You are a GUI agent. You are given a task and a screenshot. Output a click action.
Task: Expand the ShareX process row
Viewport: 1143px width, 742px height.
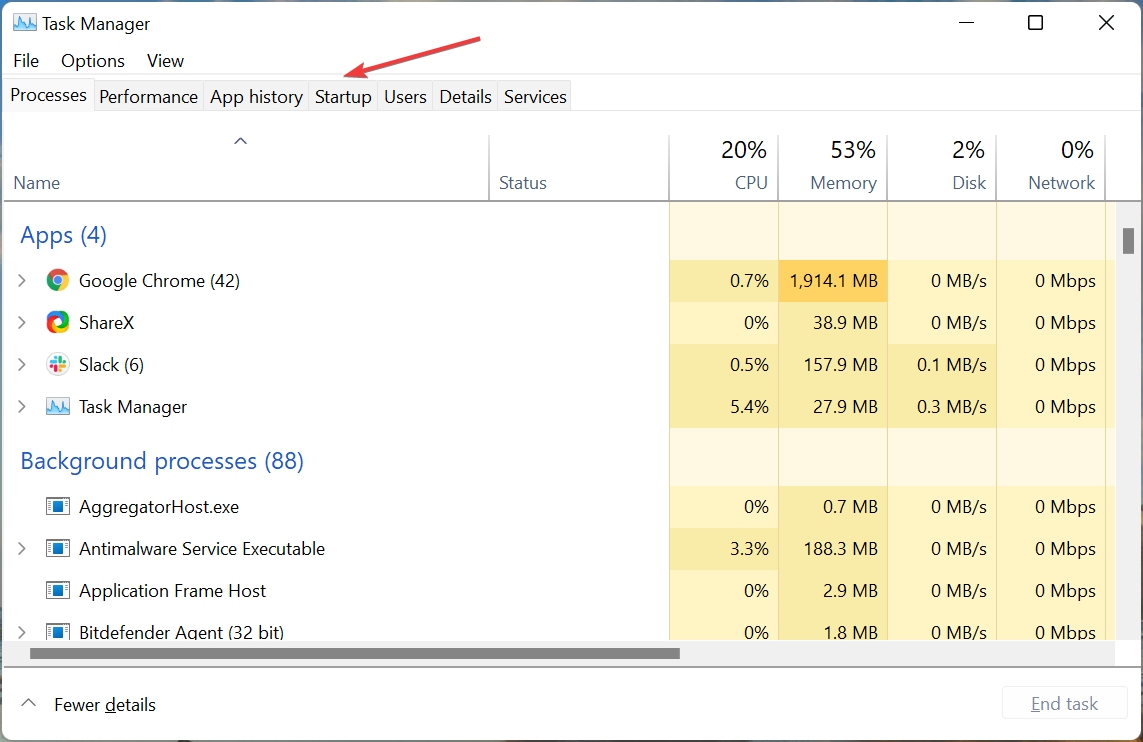22,322
